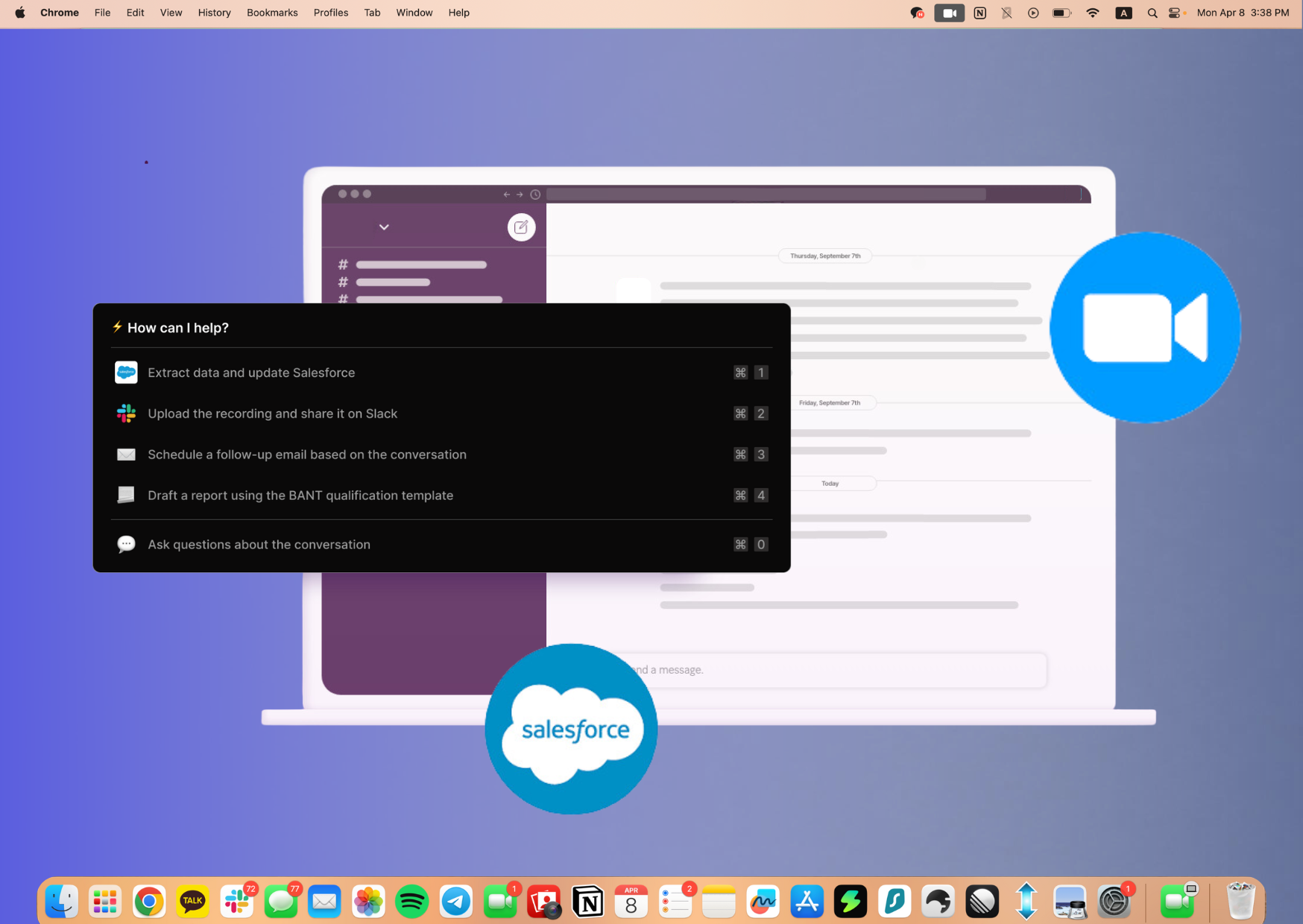This screenshot has height=924, width=1303.
Task: Open the Bookmarks menu
Action: pos(272,13)
